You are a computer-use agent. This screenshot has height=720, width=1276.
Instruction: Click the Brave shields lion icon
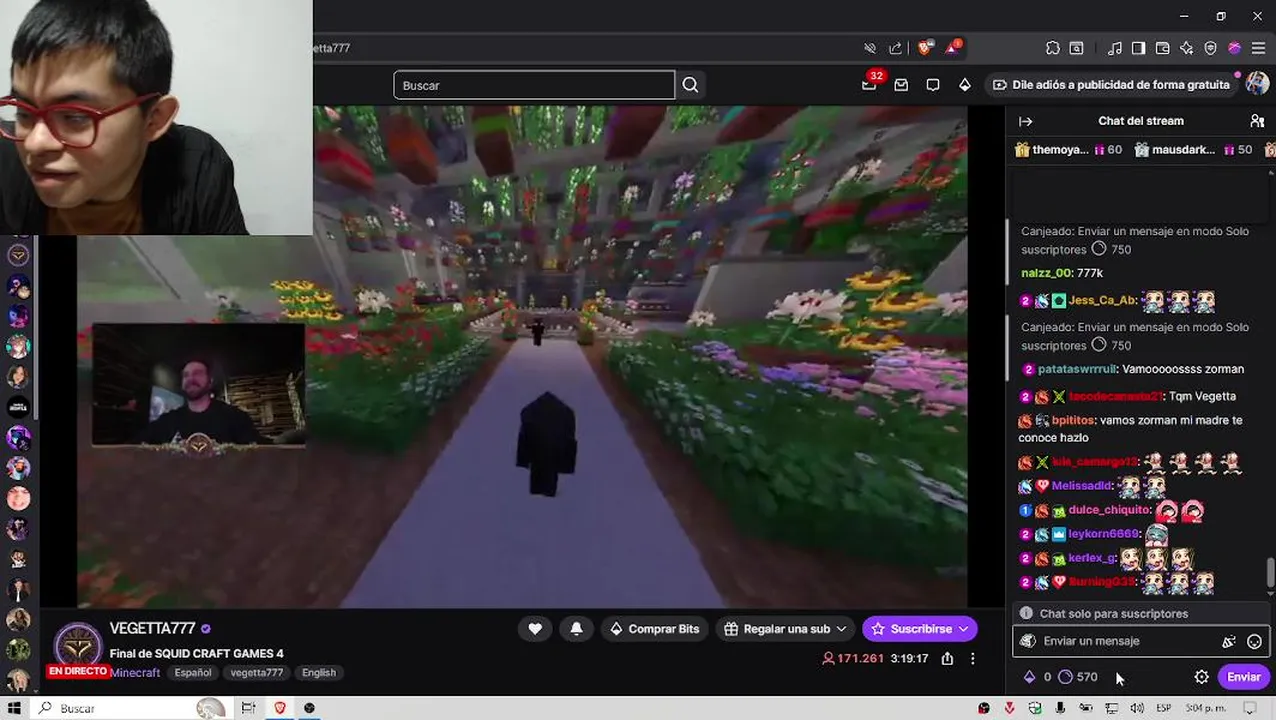coord(925,48)
